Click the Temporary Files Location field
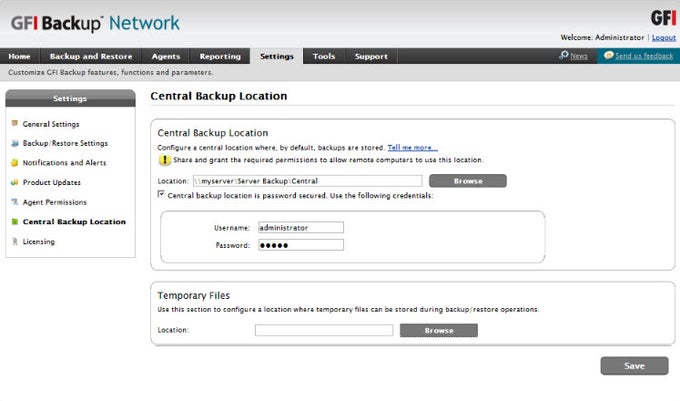680x401 pixels. pyautogui.click(x=324, y=330)
